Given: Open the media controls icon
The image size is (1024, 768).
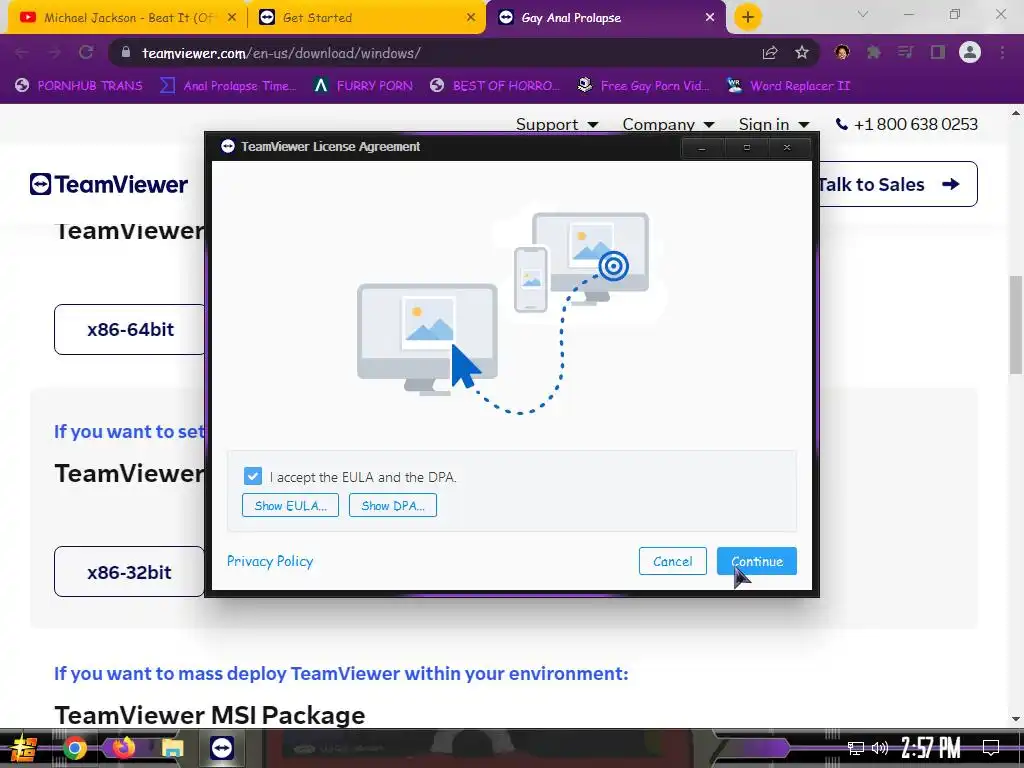Looking at the screenshot, I should [905, 52].
